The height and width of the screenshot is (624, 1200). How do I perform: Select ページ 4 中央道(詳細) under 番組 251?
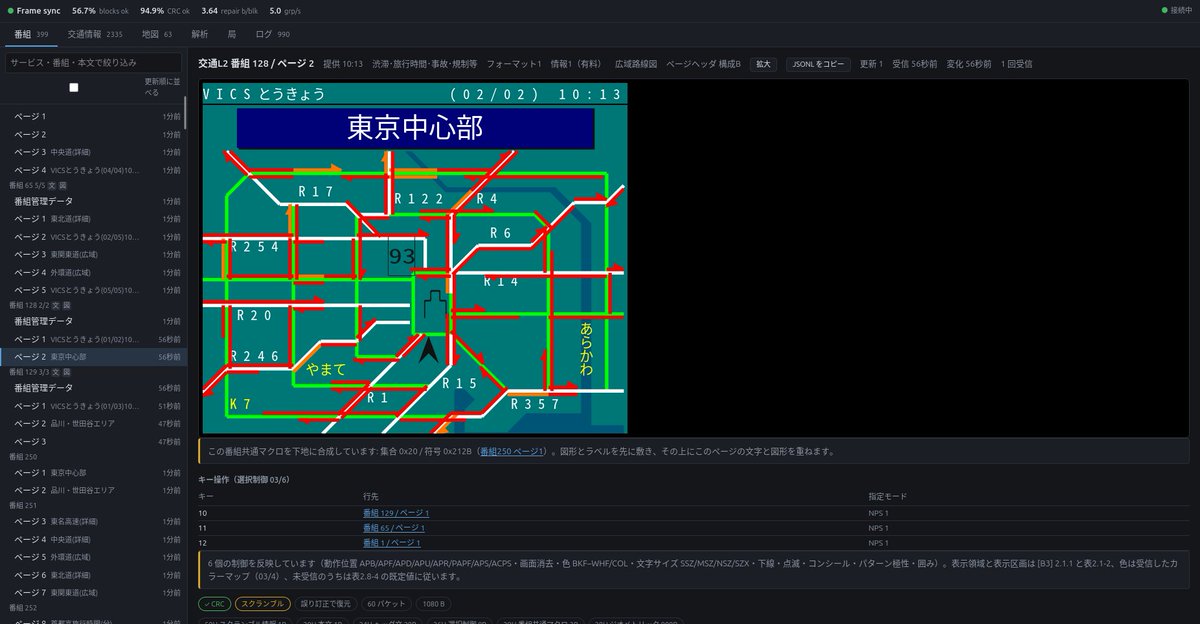pos(92,538)
